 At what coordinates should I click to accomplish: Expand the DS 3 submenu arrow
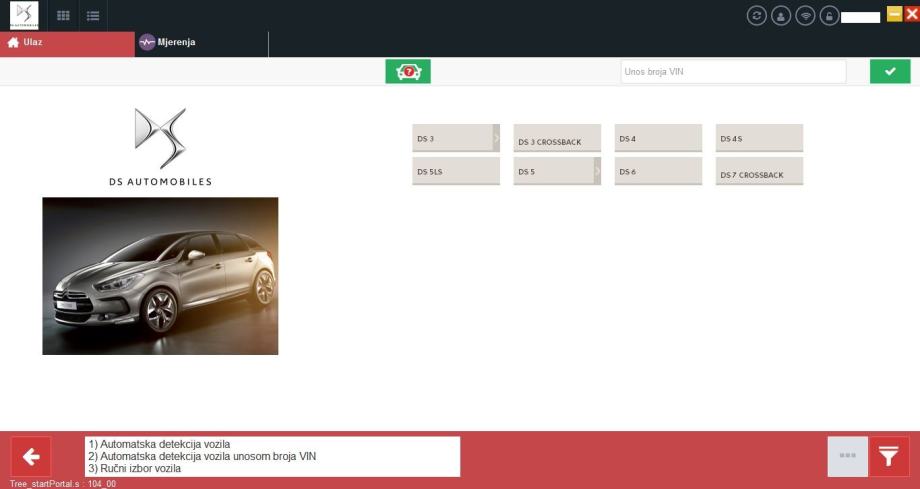pyautogui.click(x=496, y=139)
